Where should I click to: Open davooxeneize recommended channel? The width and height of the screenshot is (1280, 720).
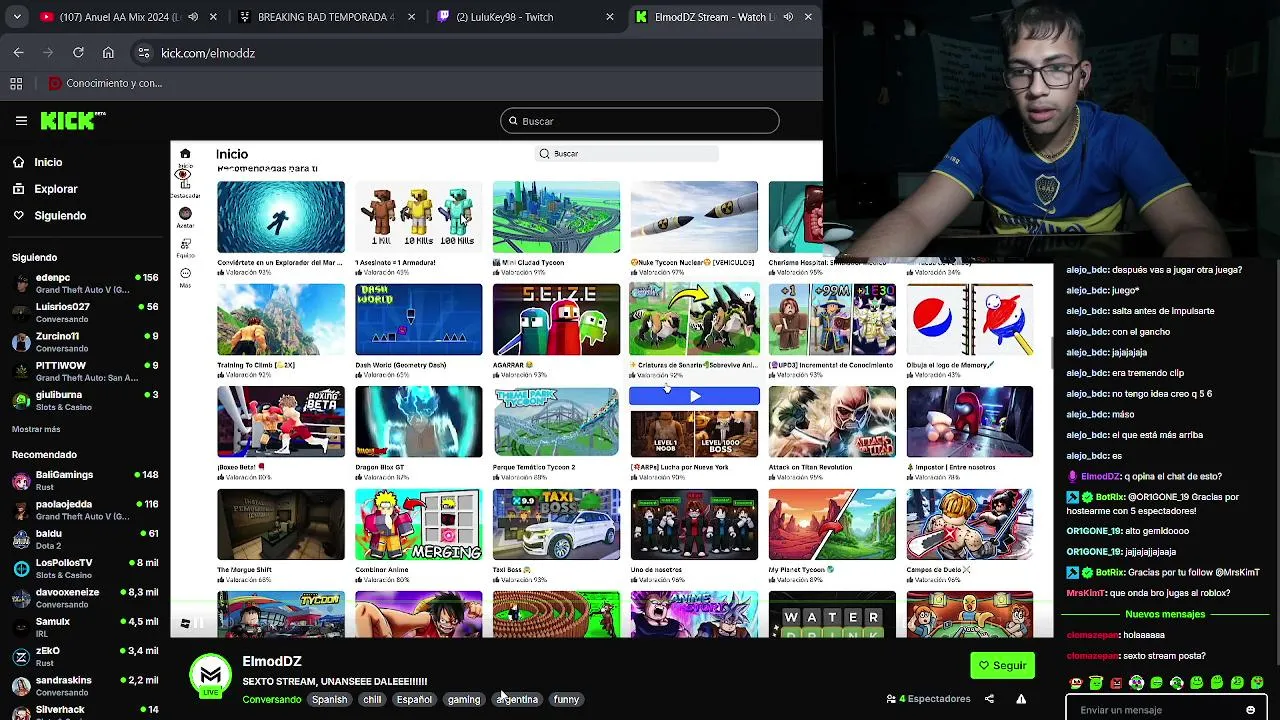click(85, 597)
